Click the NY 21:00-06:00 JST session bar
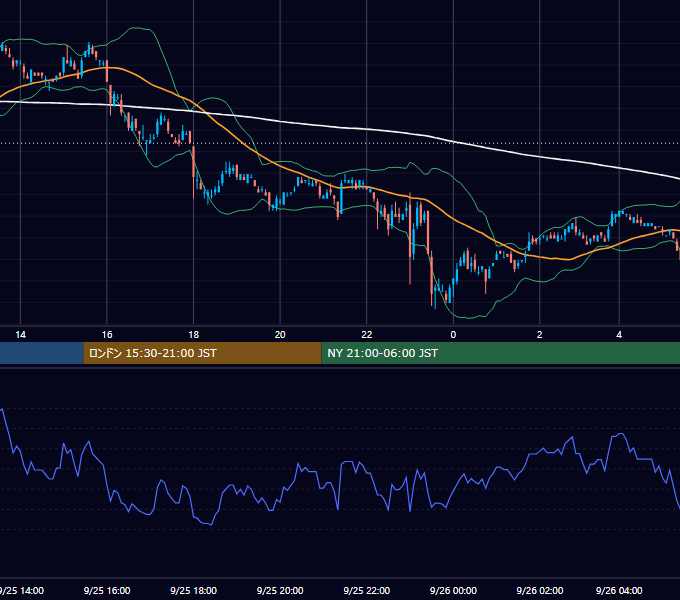 pyautogui.click(x=500, y=353)
